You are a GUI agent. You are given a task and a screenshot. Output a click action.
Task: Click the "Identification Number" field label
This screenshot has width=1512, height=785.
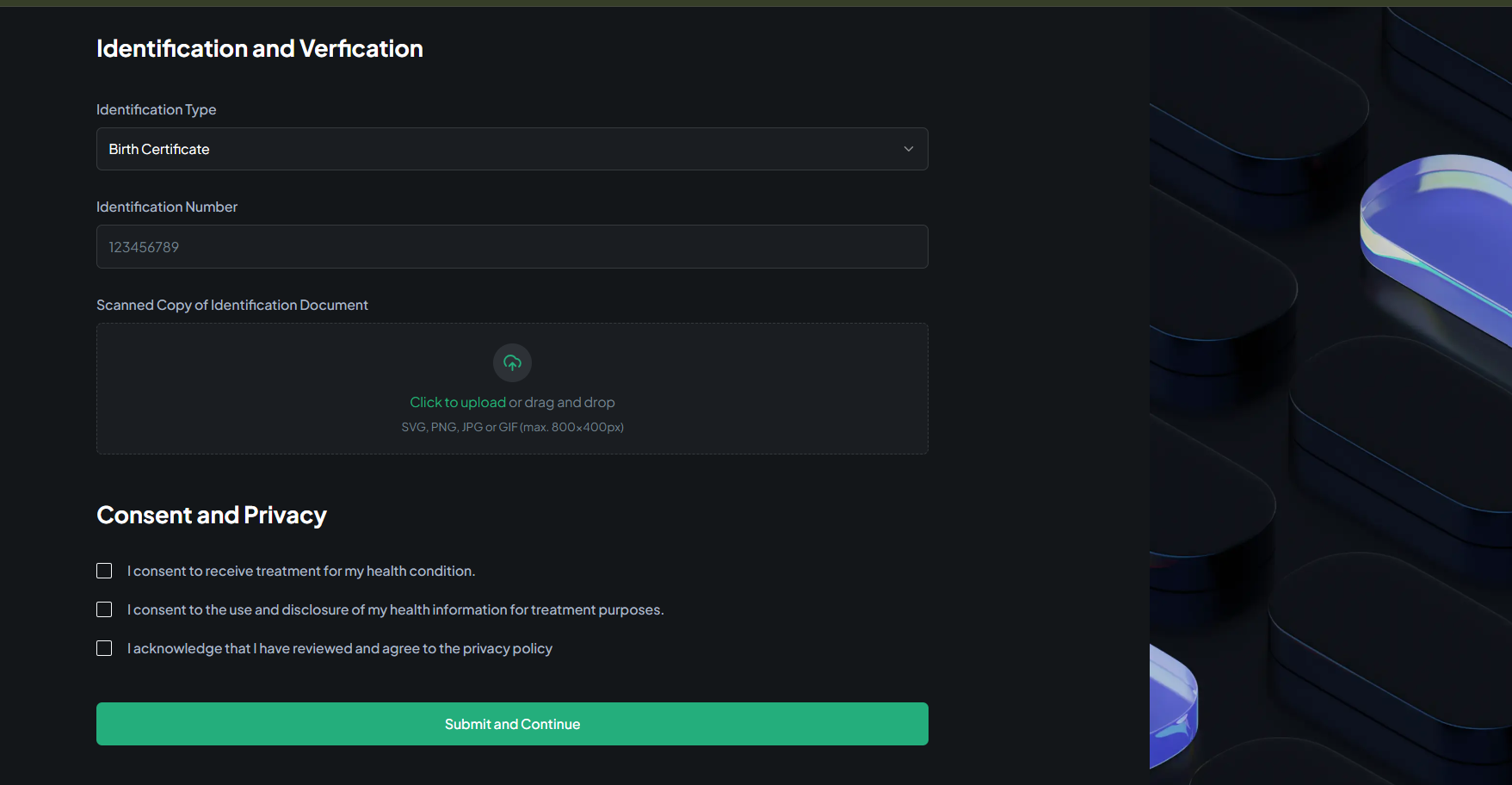[167, 207]
